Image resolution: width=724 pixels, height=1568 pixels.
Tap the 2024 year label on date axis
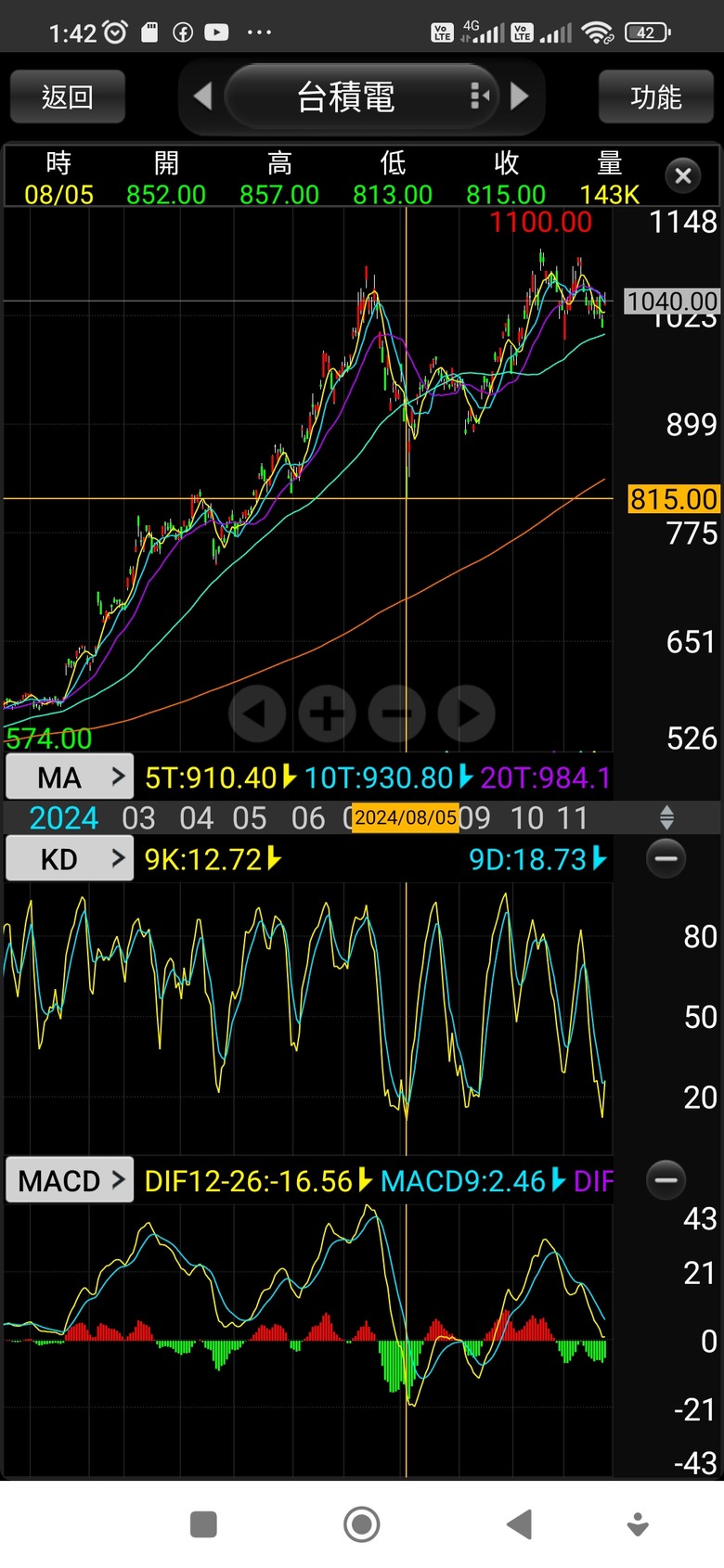click(x=63, y=818)
